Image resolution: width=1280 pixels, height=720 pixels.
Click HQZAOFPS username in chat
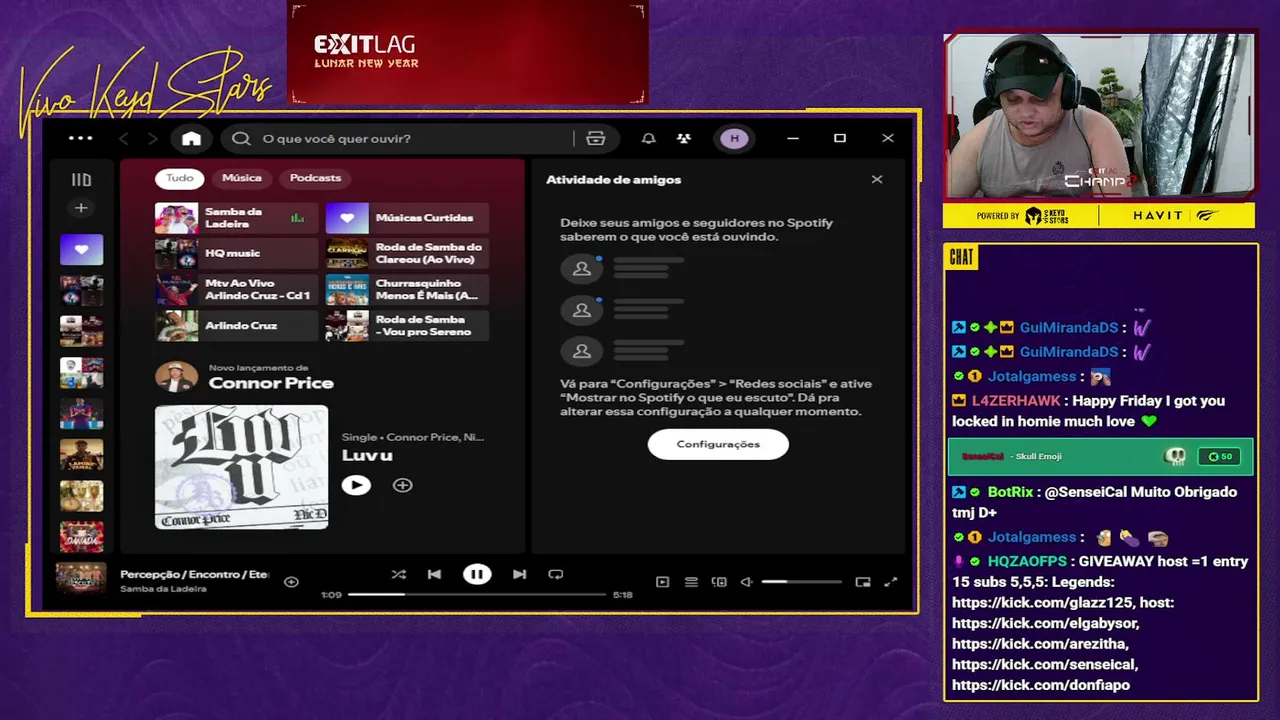tap(1027, 561)
